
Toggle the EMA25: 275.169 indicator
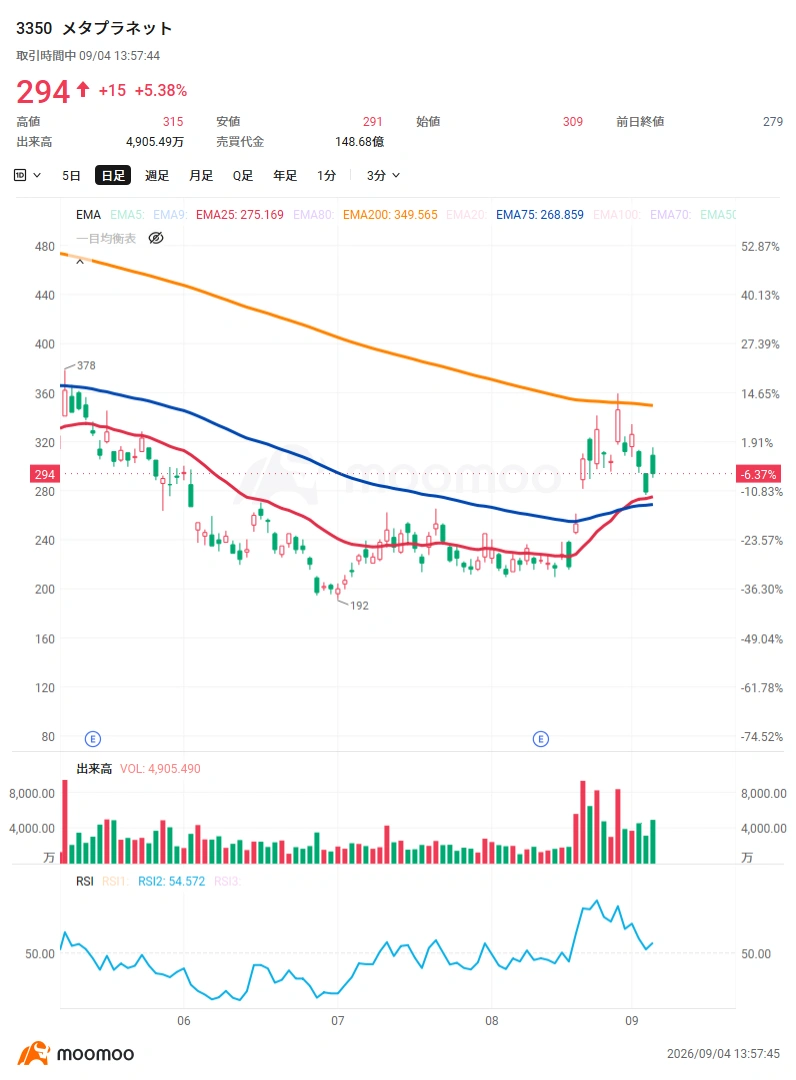(x=240, y=215)
